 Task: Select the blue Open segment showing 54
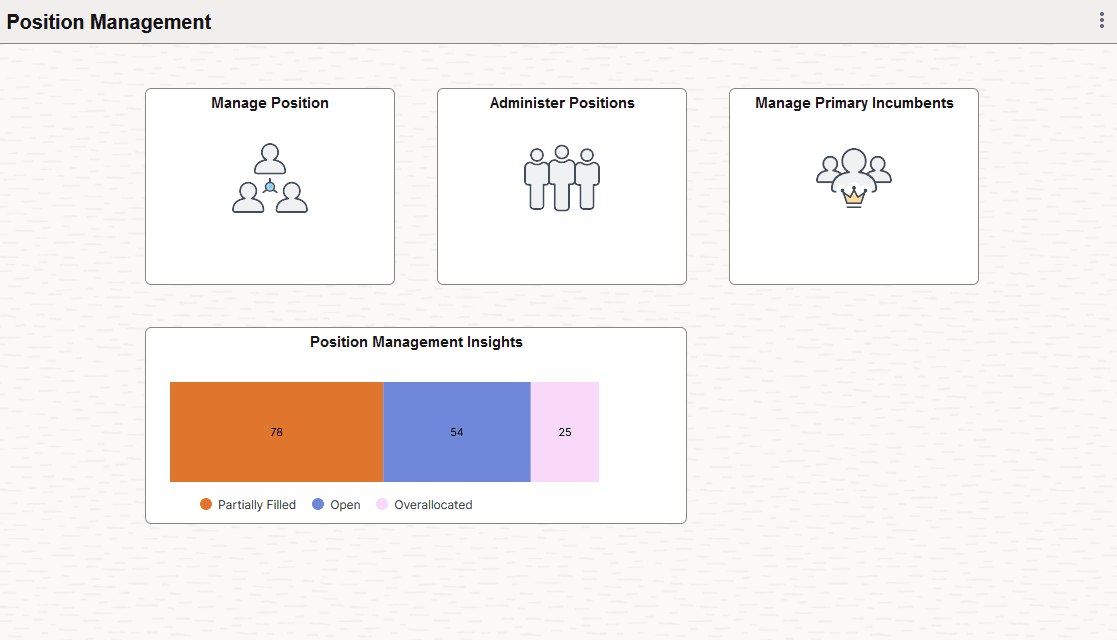tap(457, 432)
